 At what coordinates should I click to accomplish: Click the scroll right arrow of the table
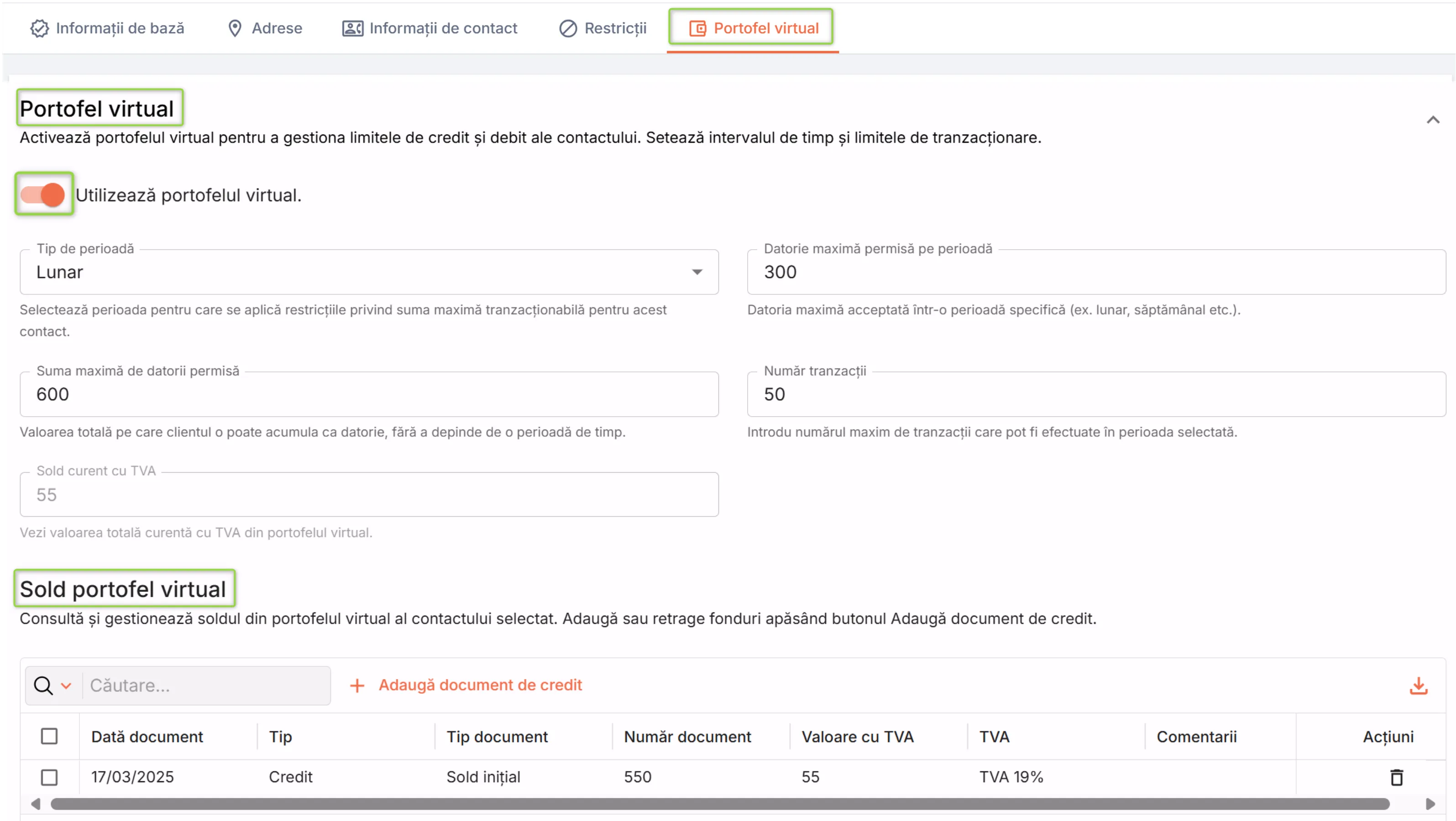tap(1430, 804)
